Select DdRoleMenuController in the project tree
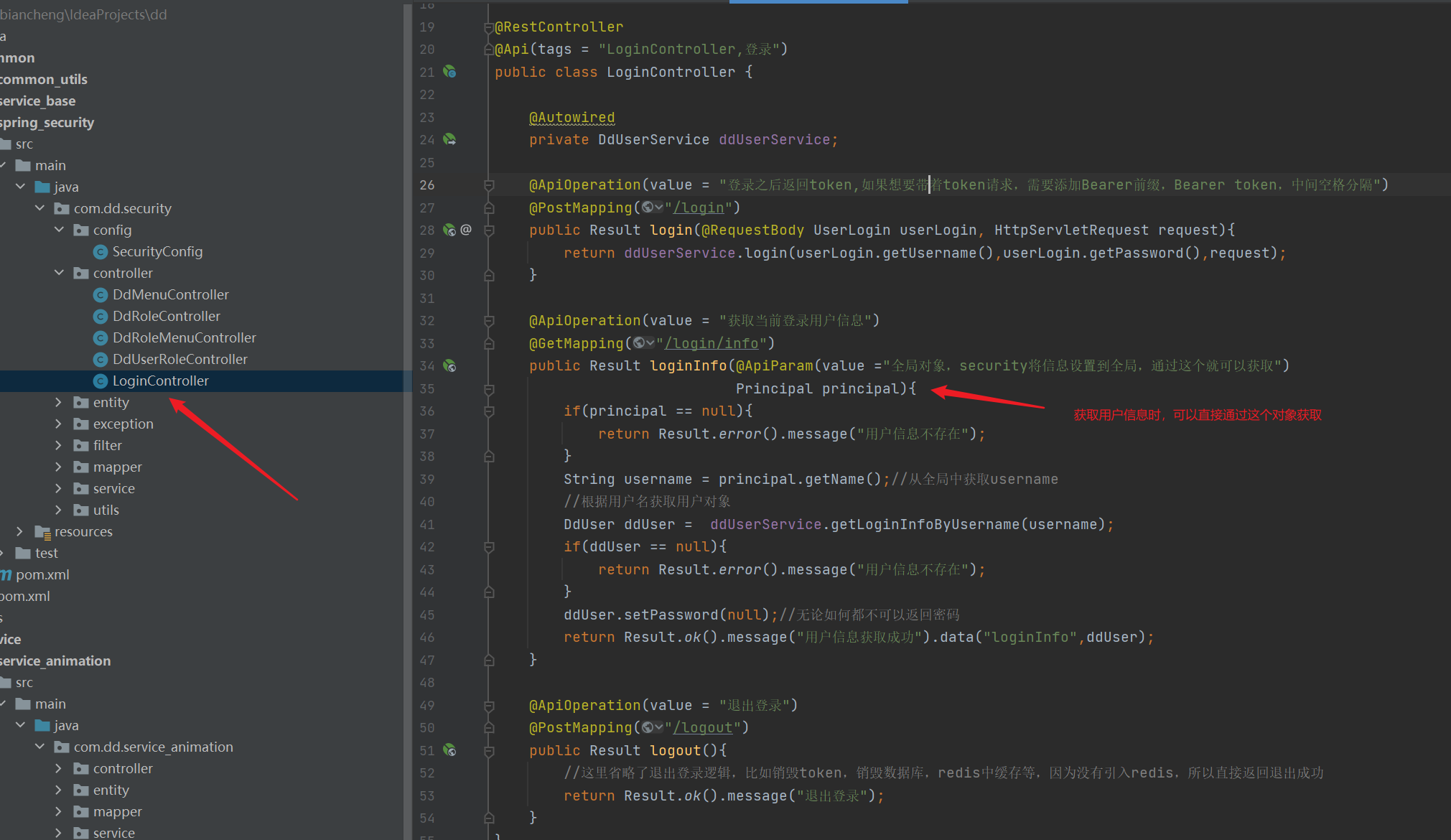 pyautogui.click(x=184, y=337)
